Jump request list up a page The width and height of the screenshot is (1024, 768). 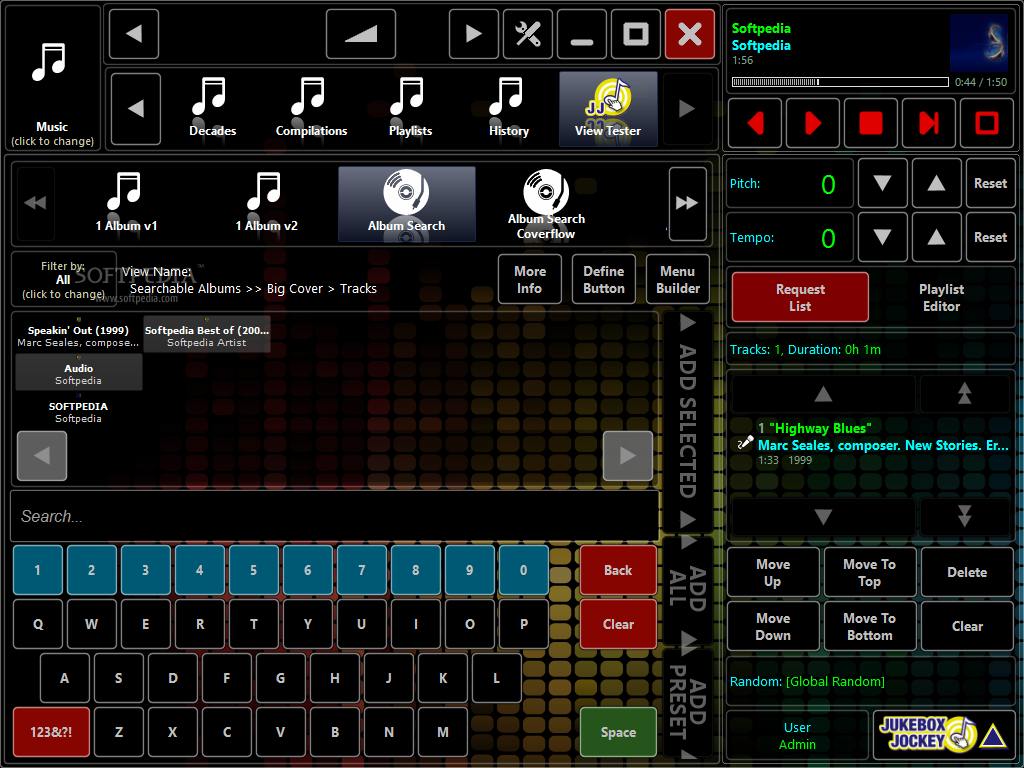[965, 394]
